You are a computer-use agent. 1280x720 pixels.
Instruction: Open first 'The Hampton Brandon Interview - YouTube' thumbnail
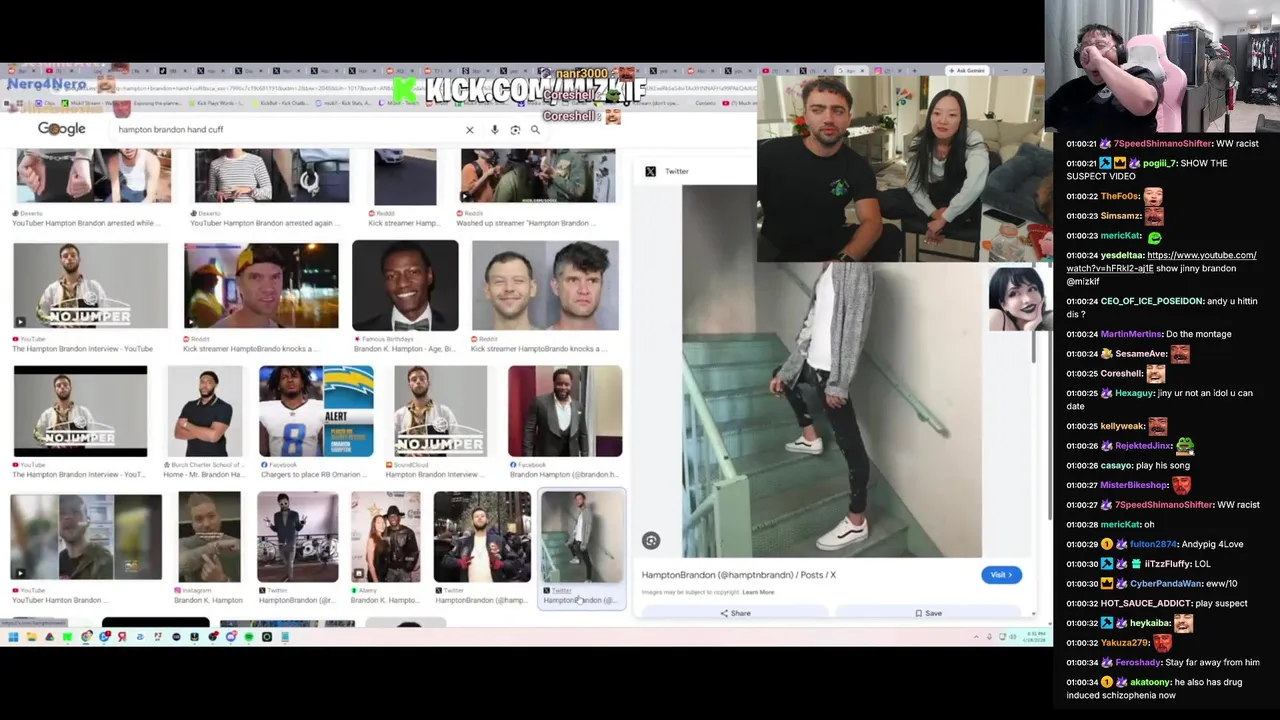pyautogui.click(x=91, y=285)
